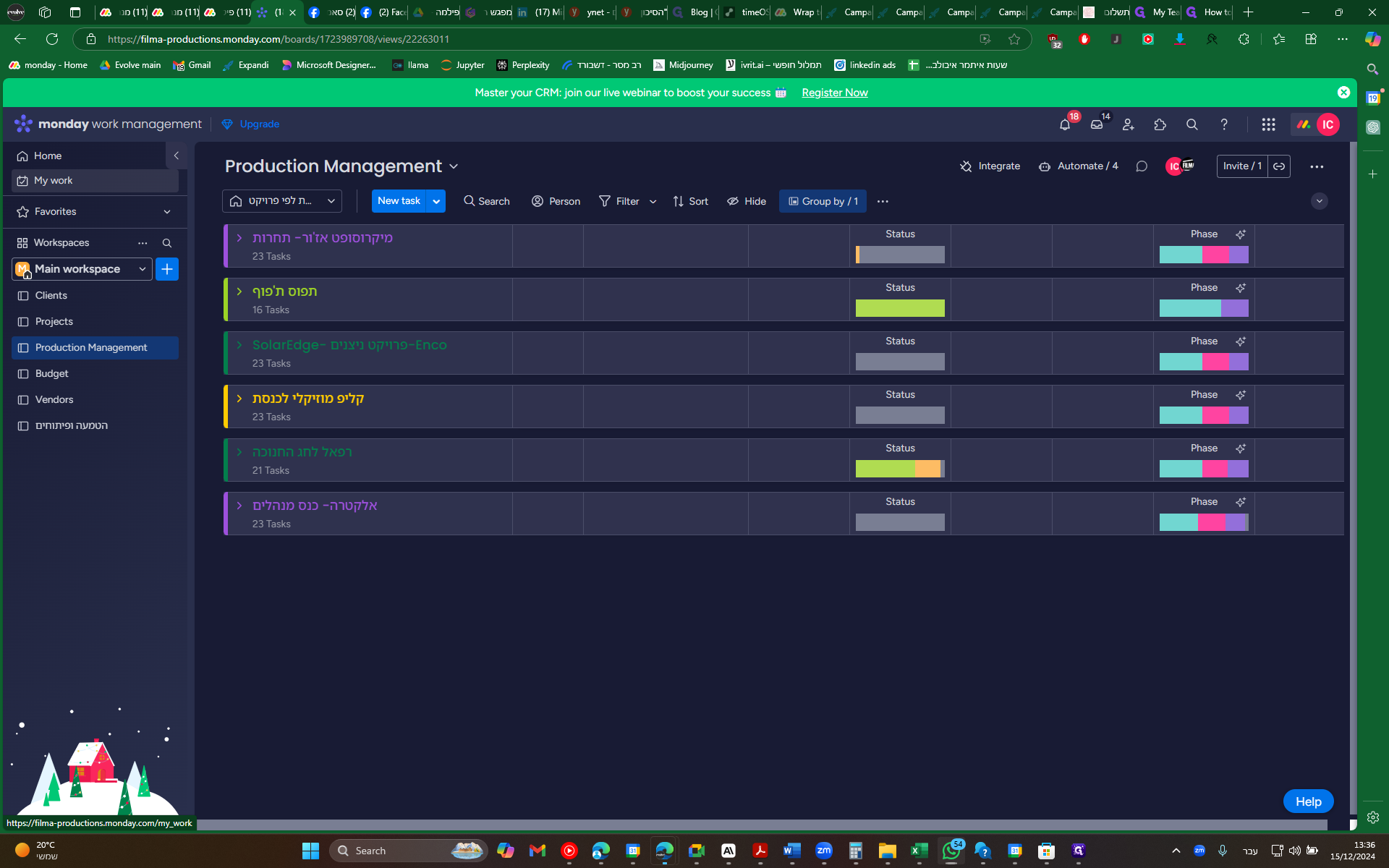Open the products switcher grid icon

click(1268, 124)
